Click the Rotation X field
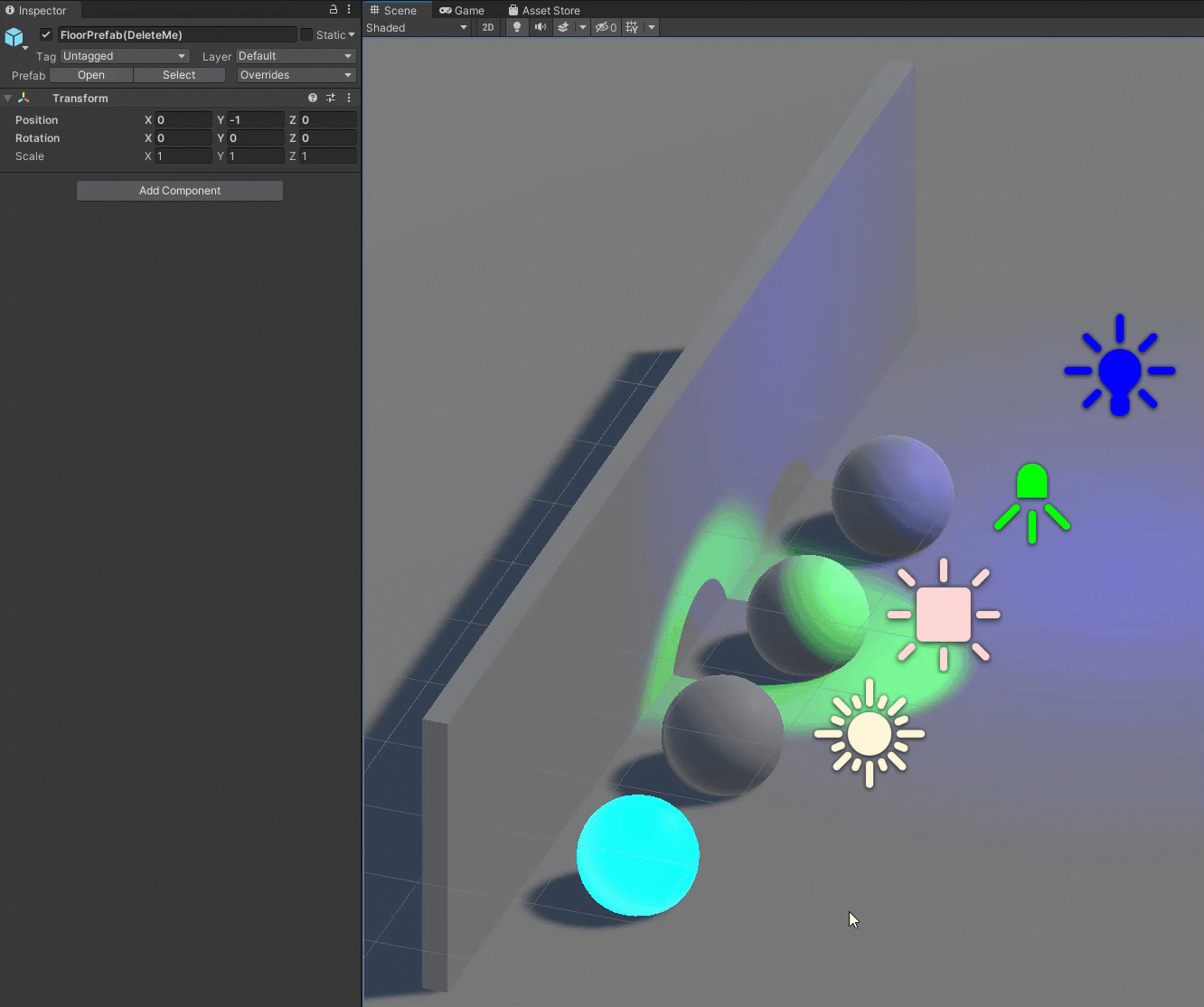 pos(183,137)
